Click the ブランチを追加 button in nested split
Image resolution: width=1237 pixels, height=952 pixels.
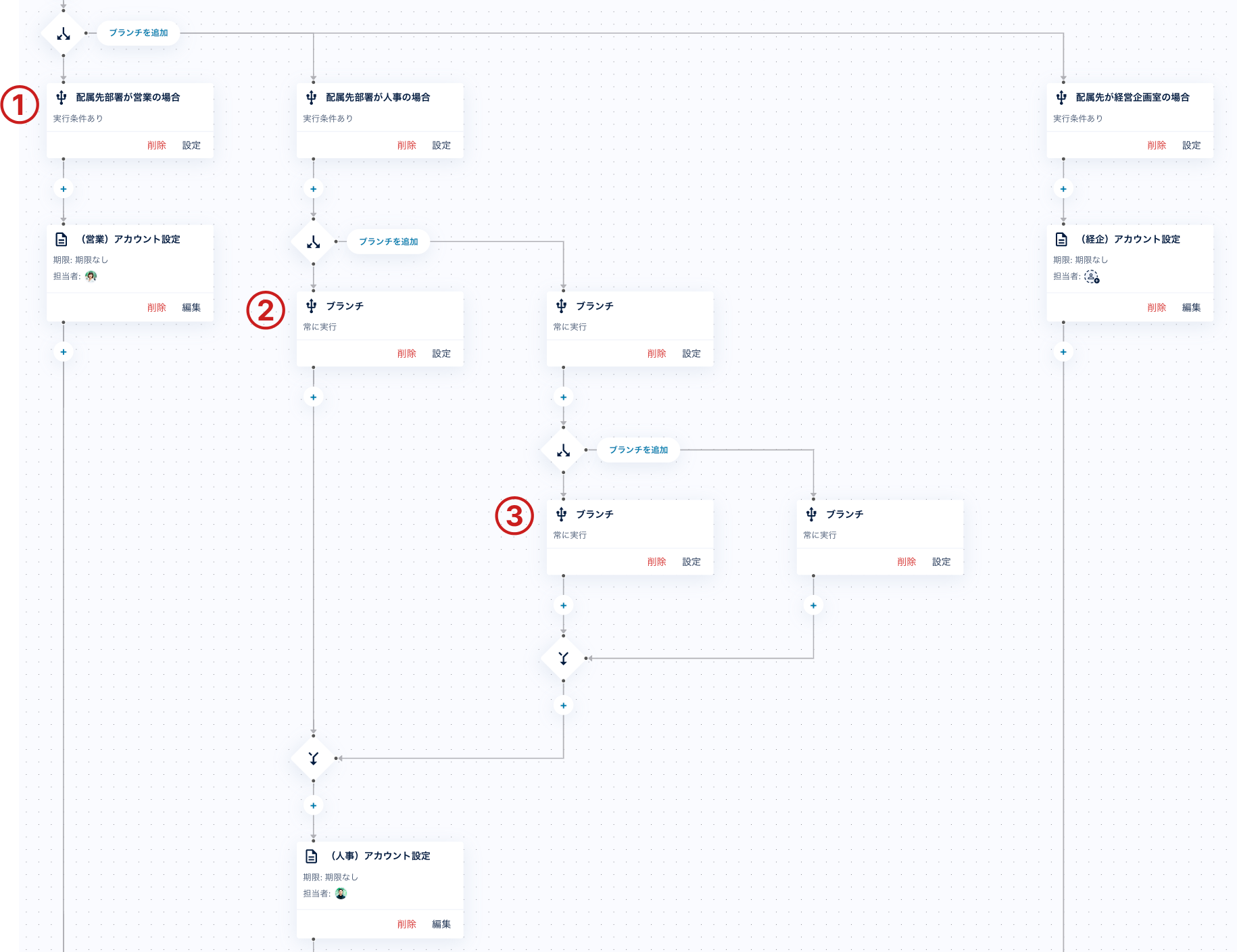[x=639, y=450]
